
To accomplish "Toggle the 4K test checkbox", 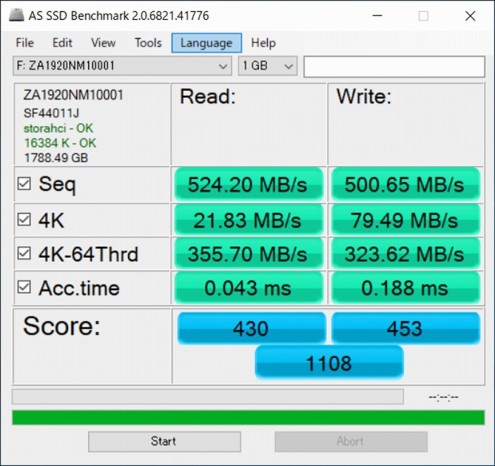I will click(x=24, y=220).
